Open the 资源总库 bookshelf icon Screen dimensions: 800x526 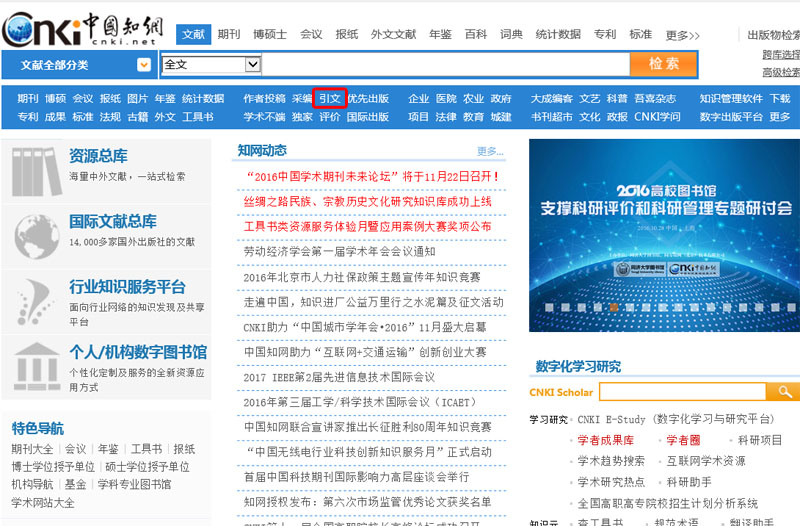[x=37, y=171]
